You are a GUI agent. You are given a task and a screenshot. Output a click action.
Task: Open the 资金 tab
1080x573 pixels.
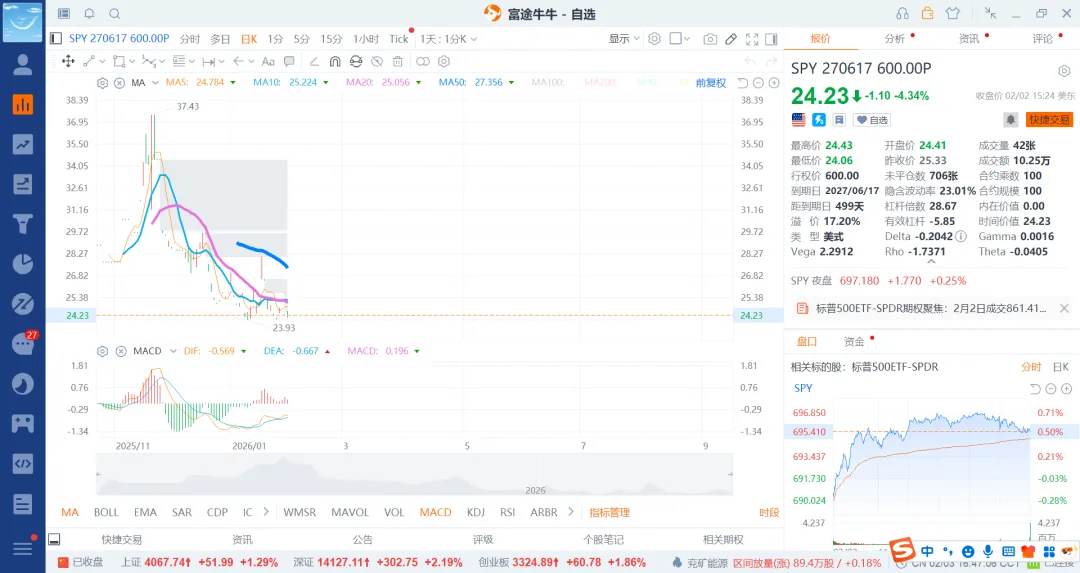[854, 342]
